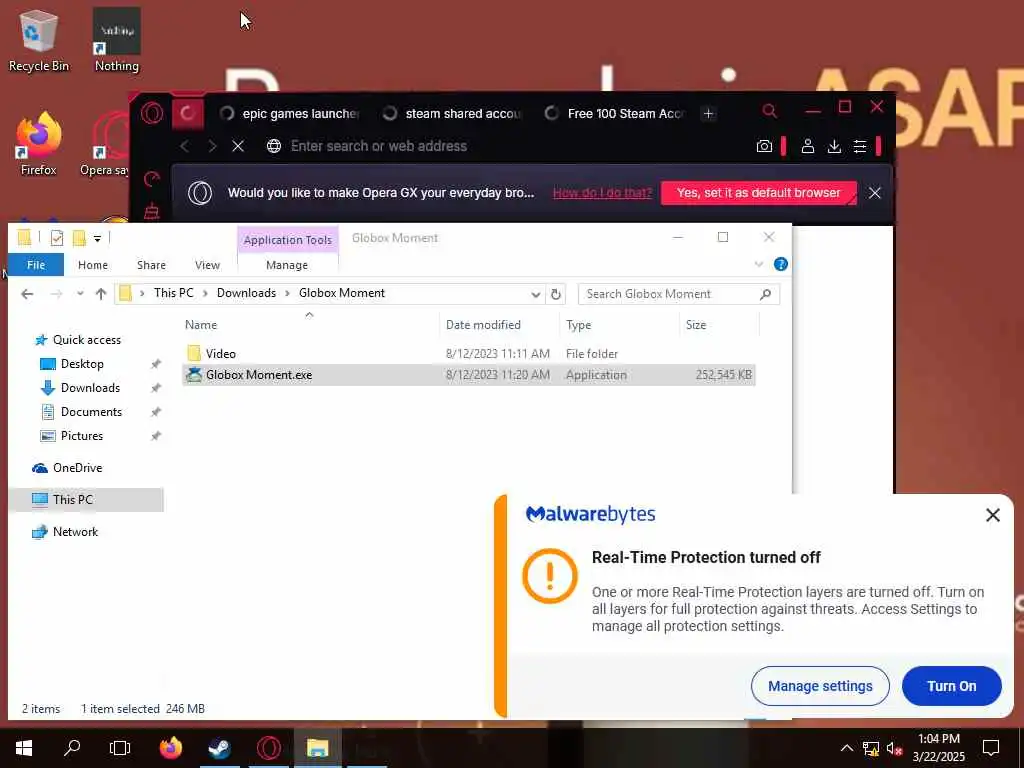Image resolution: width=1024 pixels, height=768 pixels.
Task: Click This PC in the breadcrumb path
Action: pyautogui.click(x=174, y=293)
